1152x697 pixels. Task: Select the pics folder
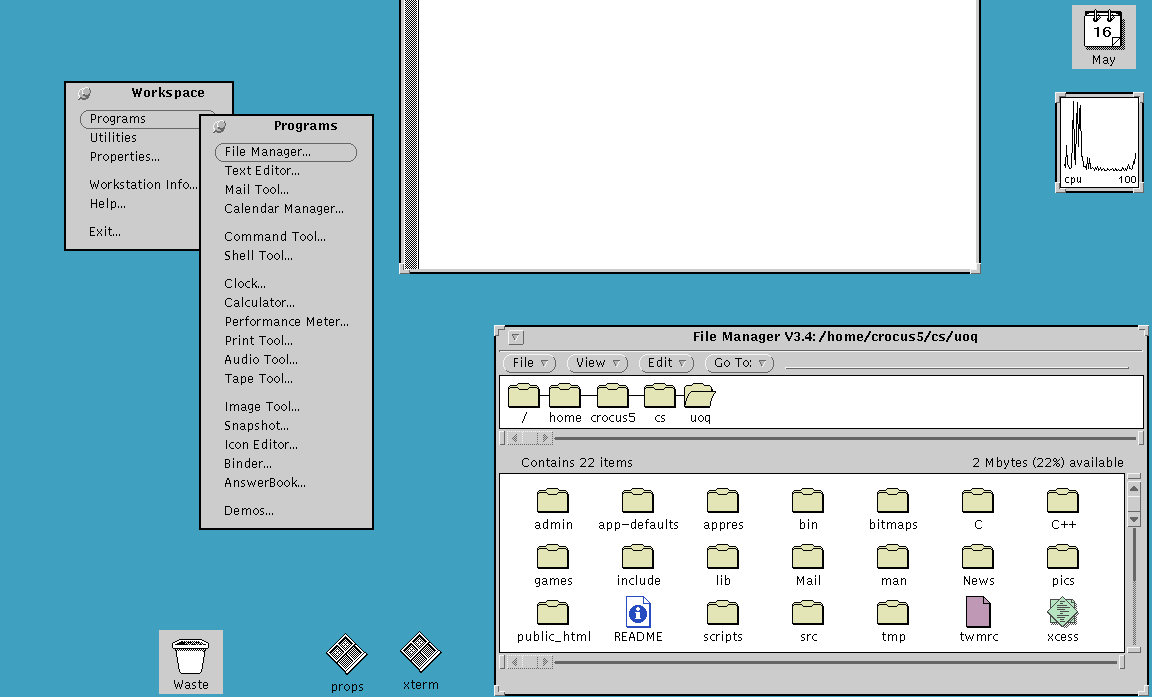click(1063, 557)
